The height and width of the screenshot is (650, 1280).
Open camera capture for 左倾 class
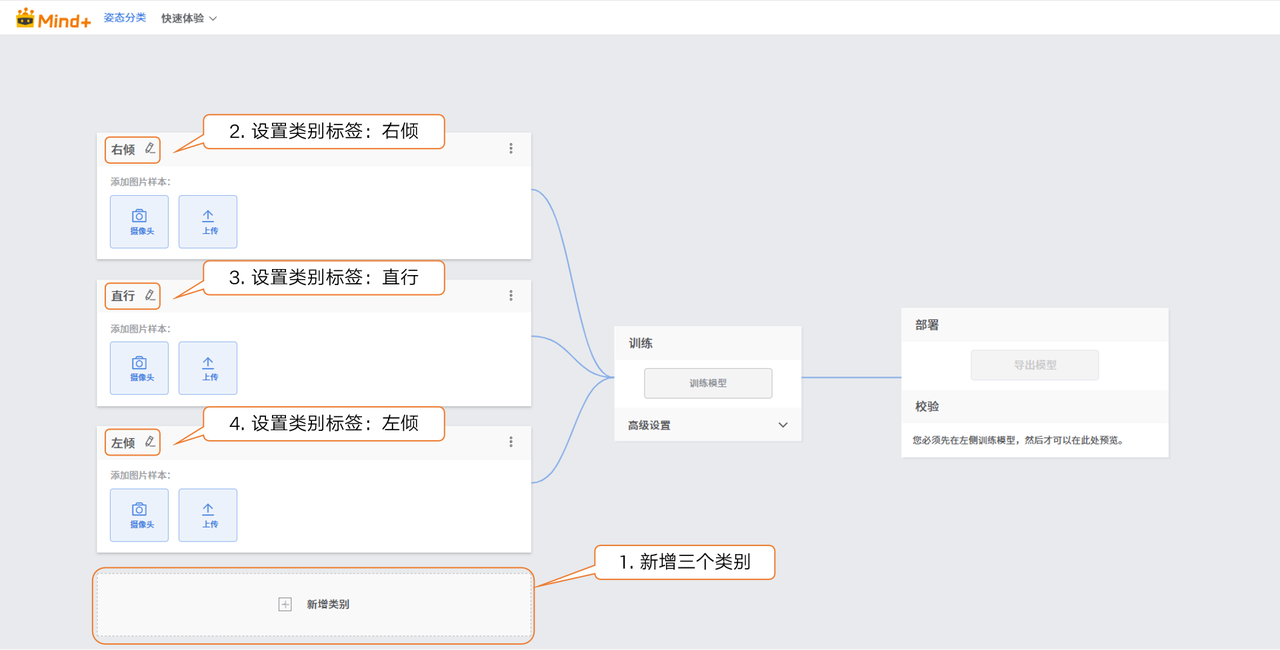click(139, 515)
